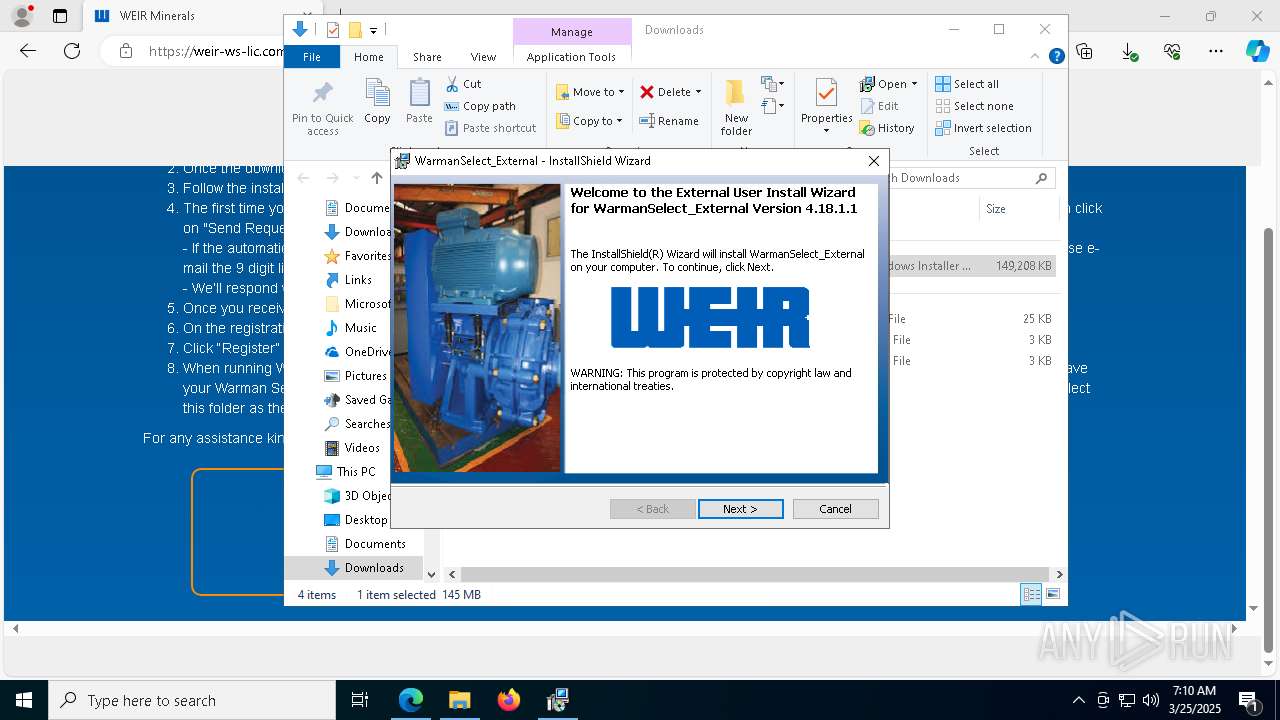
Task: Switch to the Share ribbon tab
Action: pyautogui.click(x=427, y=57)
